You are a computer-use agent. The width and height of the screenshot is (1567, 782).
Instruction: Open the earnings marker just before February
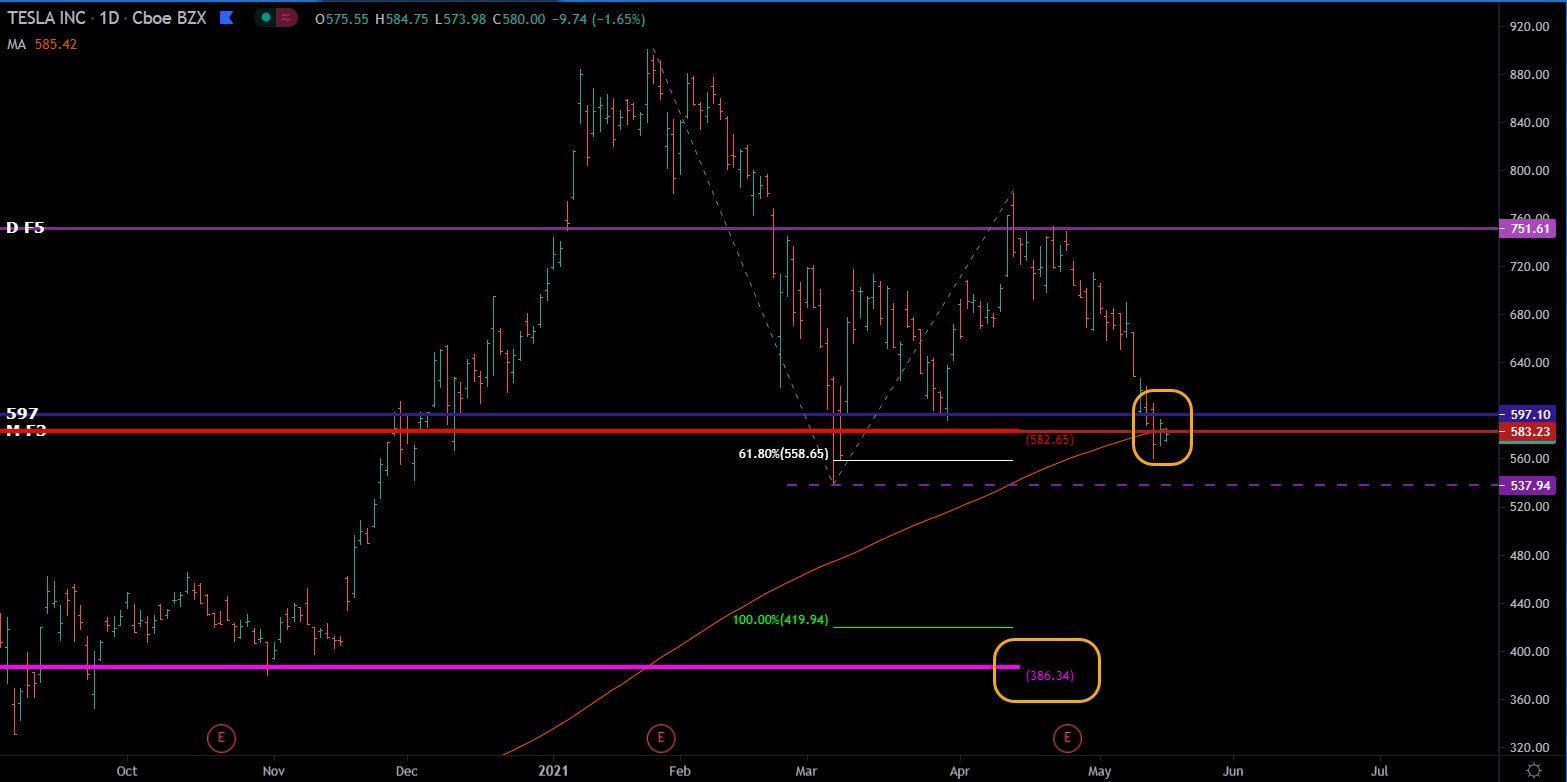click(x=659, y=738)
